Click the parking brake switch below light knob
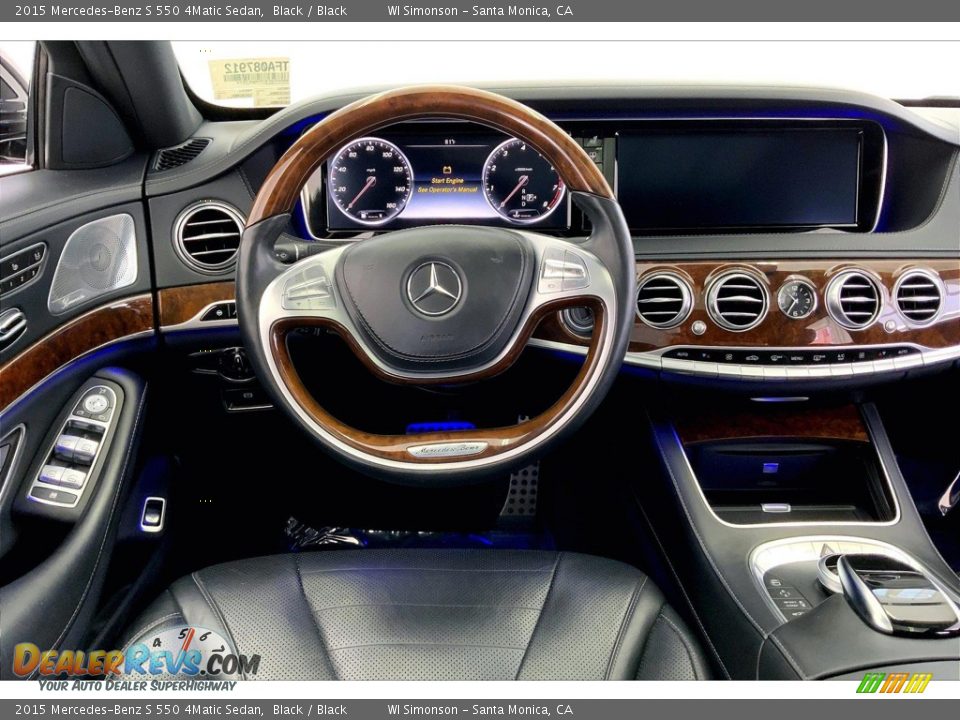The height and width of the screenshot is (720, 960). coord(246,399)
